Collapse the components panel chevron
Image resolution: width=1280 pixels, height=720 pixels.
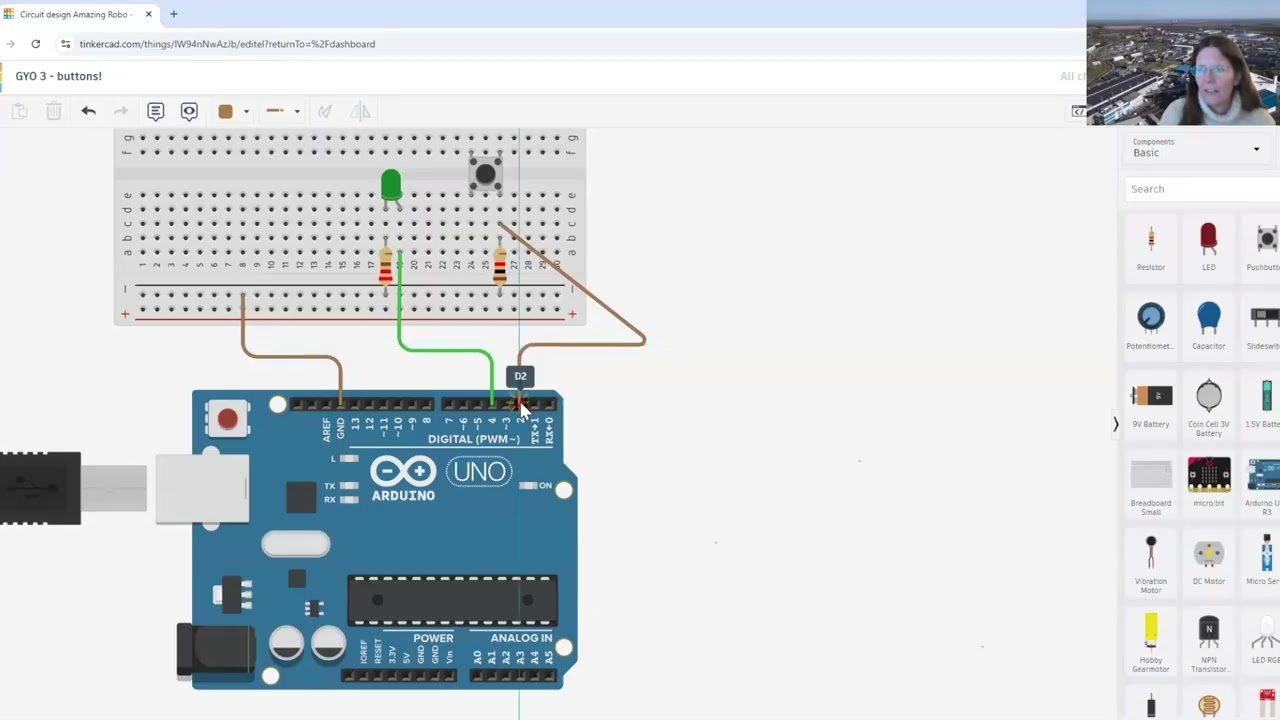click(1116, 424)
